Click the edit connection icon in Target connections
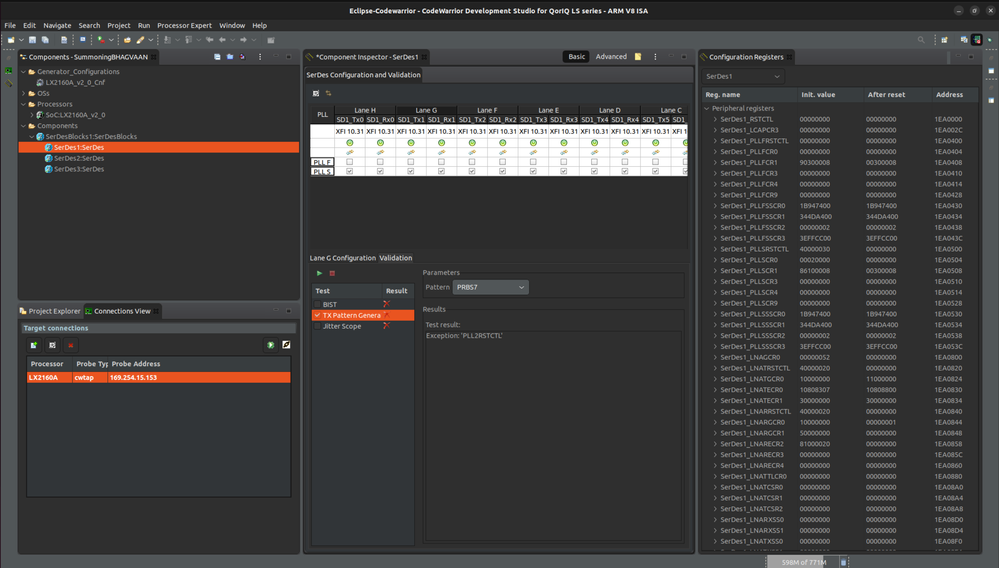 (x=52, y=345)
